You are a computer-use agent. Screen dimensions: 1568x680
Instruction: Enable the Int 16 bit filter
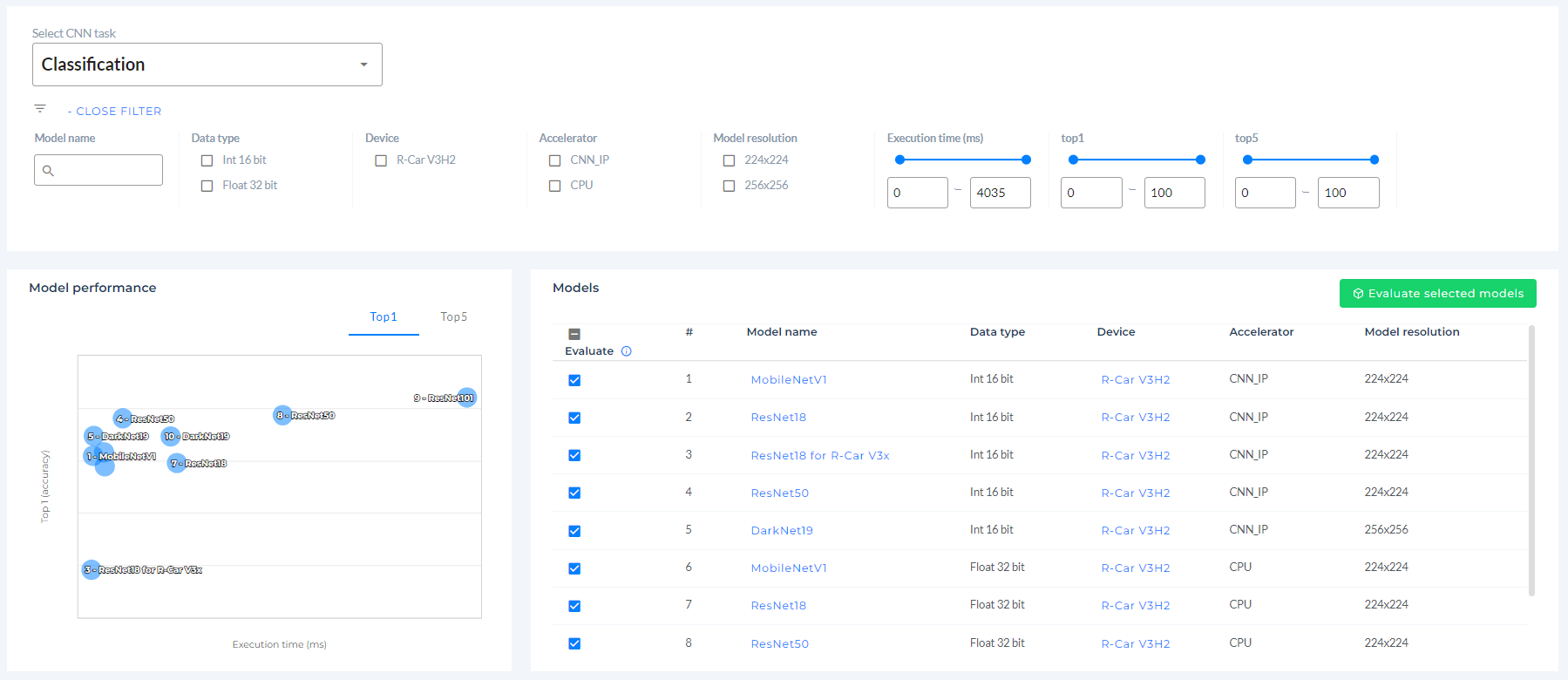coord(207,160)
